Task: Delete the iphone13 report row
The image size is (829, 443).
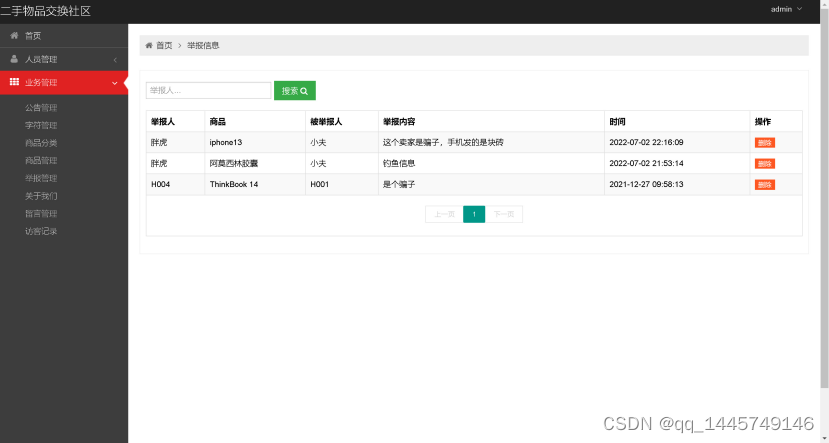Action: pyautogui.click(x=765, y=143)
